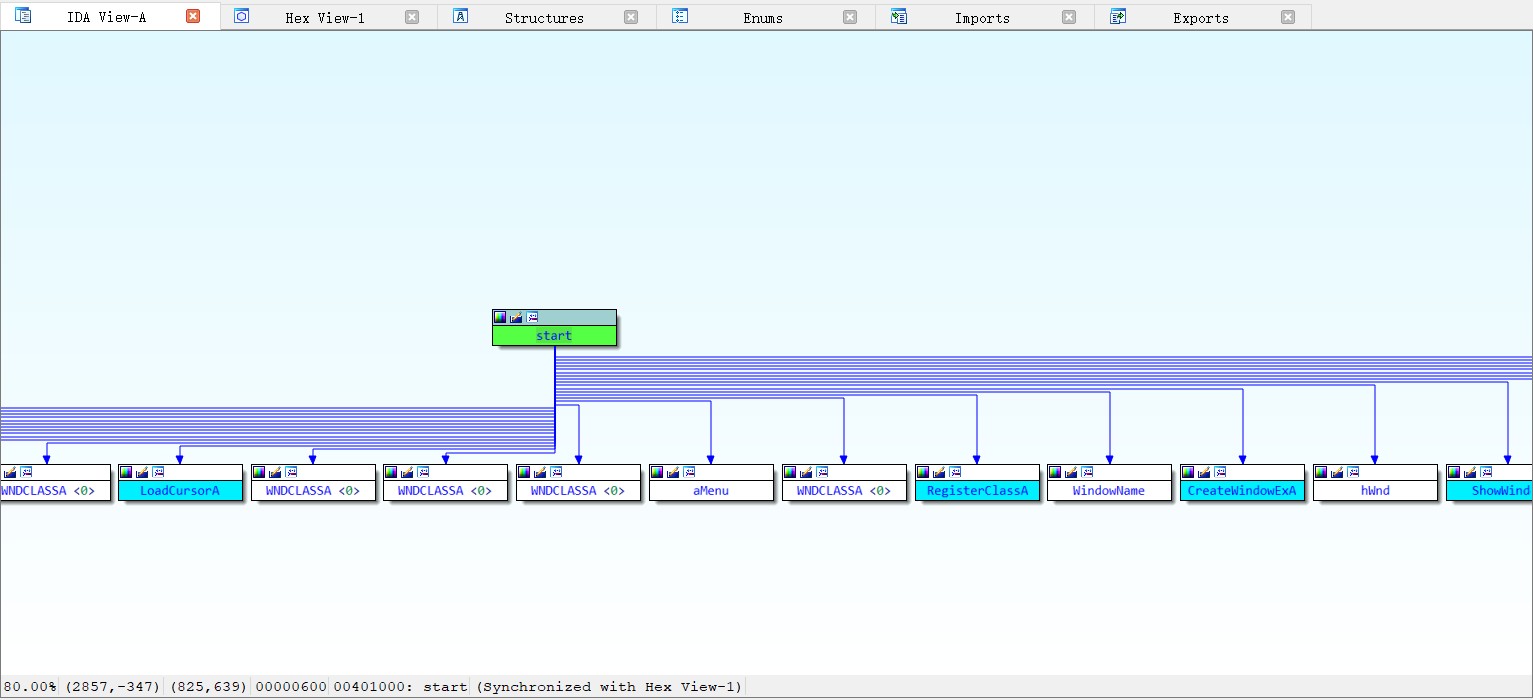This screenshot has width=1533, height=700.
Task: Click the third title icon on ShowWind node
Action: [x=1486, y=472]
